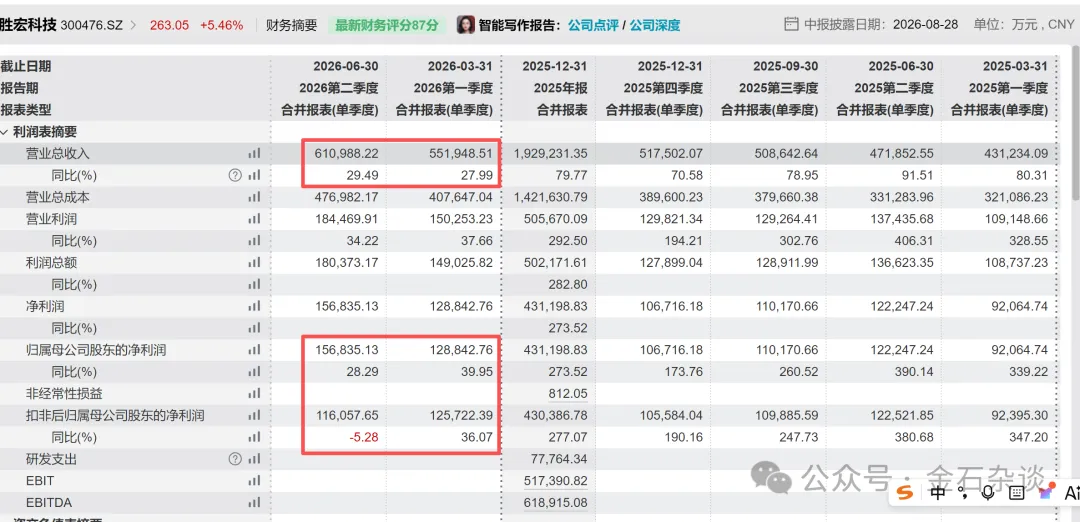Screen dimensions: 1080x522
Task: Click the stock price 263.05
Action: (169, 25)
